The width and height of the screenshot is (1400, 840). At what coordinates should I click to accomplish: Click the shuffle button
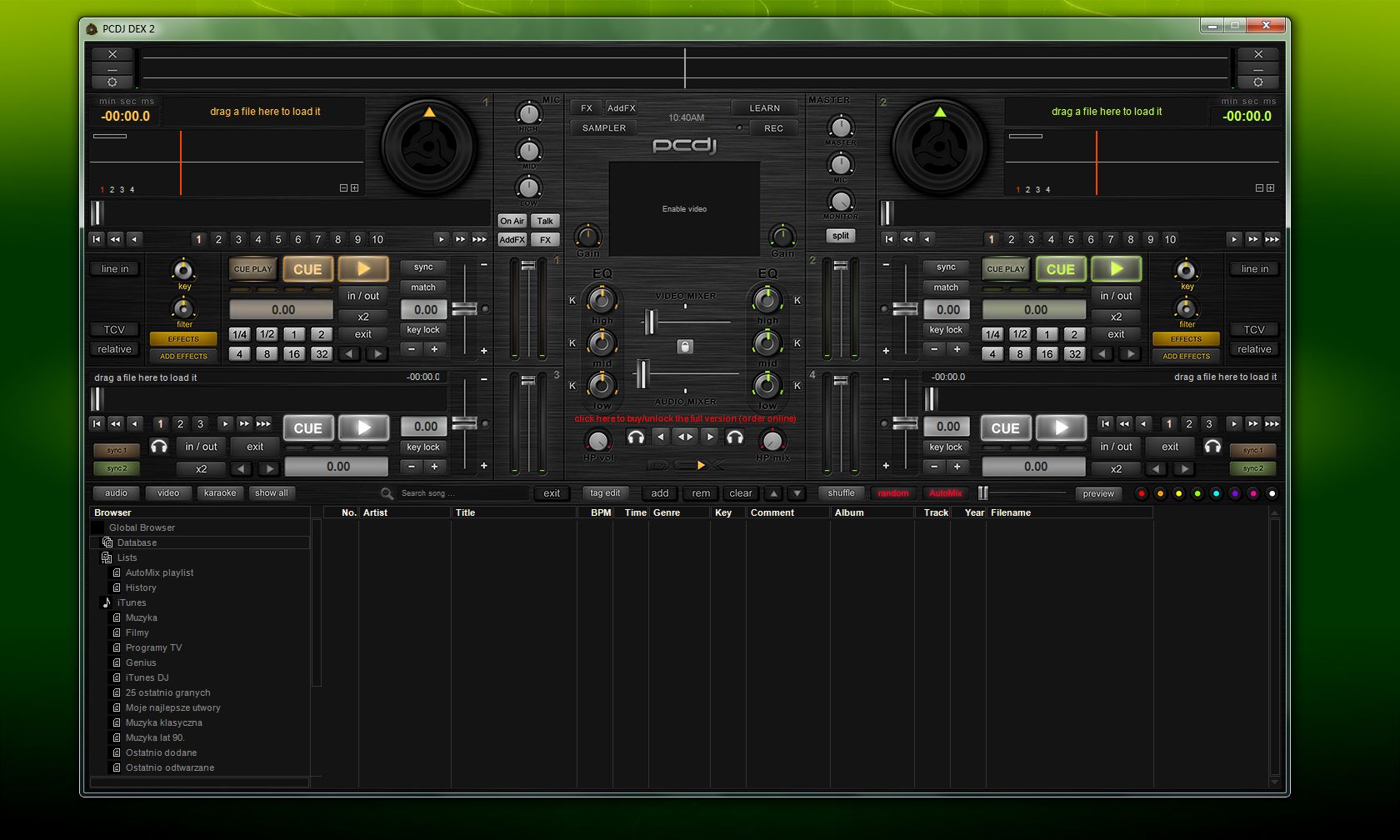click(x=842, y=493)
